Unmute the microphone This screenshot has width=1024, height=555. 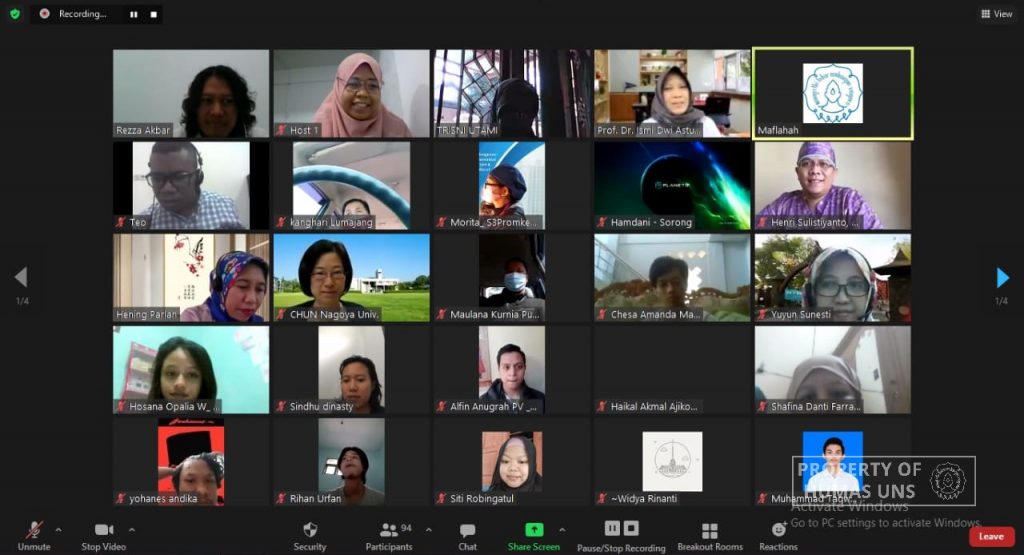[x=34, y=535]
